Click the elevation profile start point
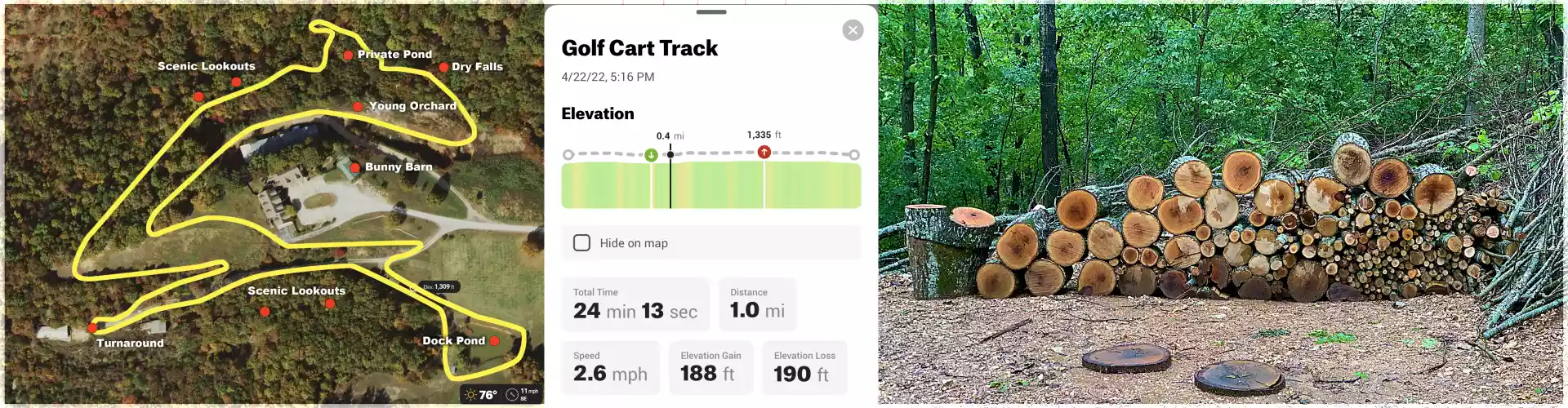 coord(568,154)
